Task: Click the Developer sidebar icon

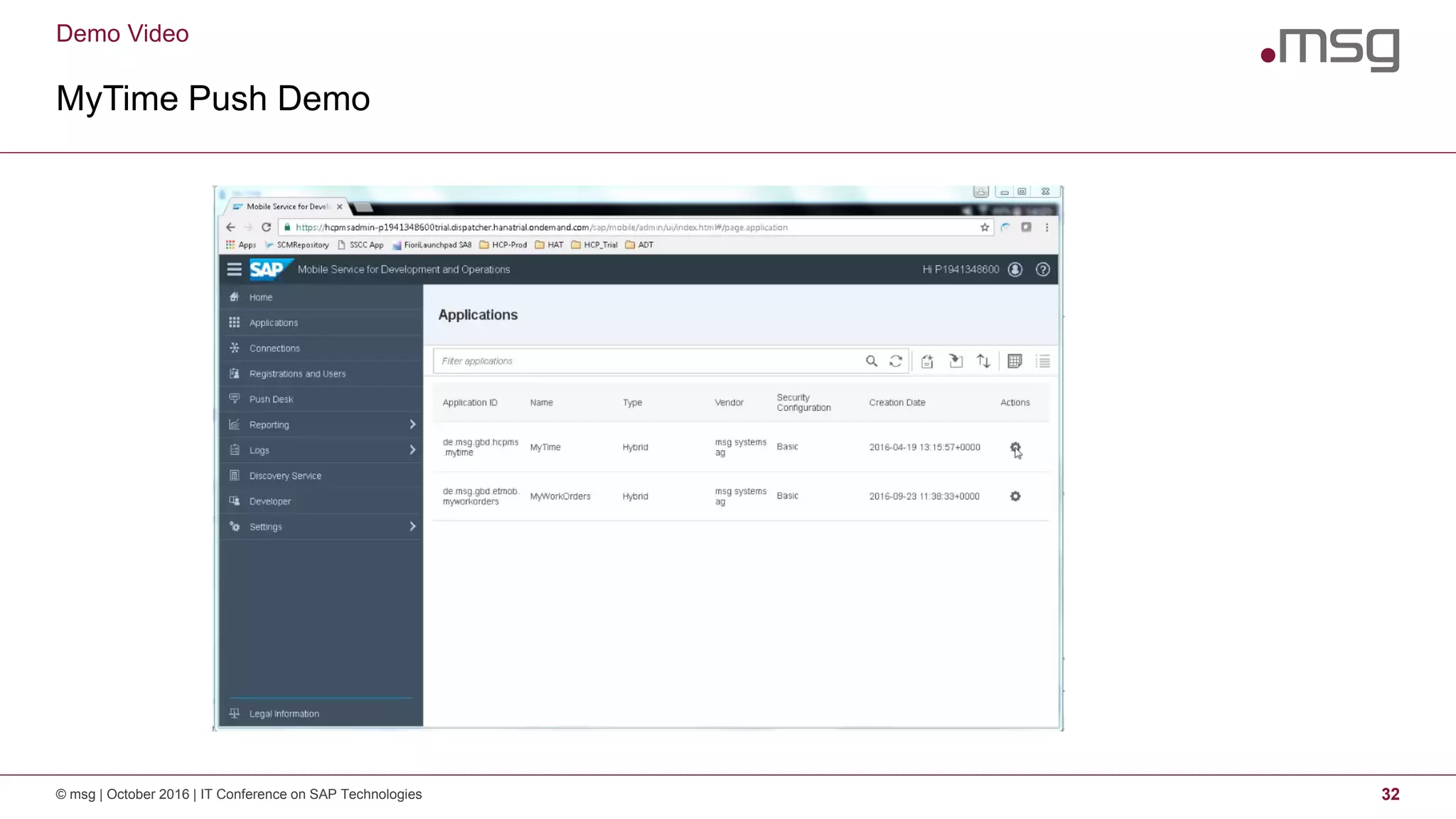Action: 235,501
